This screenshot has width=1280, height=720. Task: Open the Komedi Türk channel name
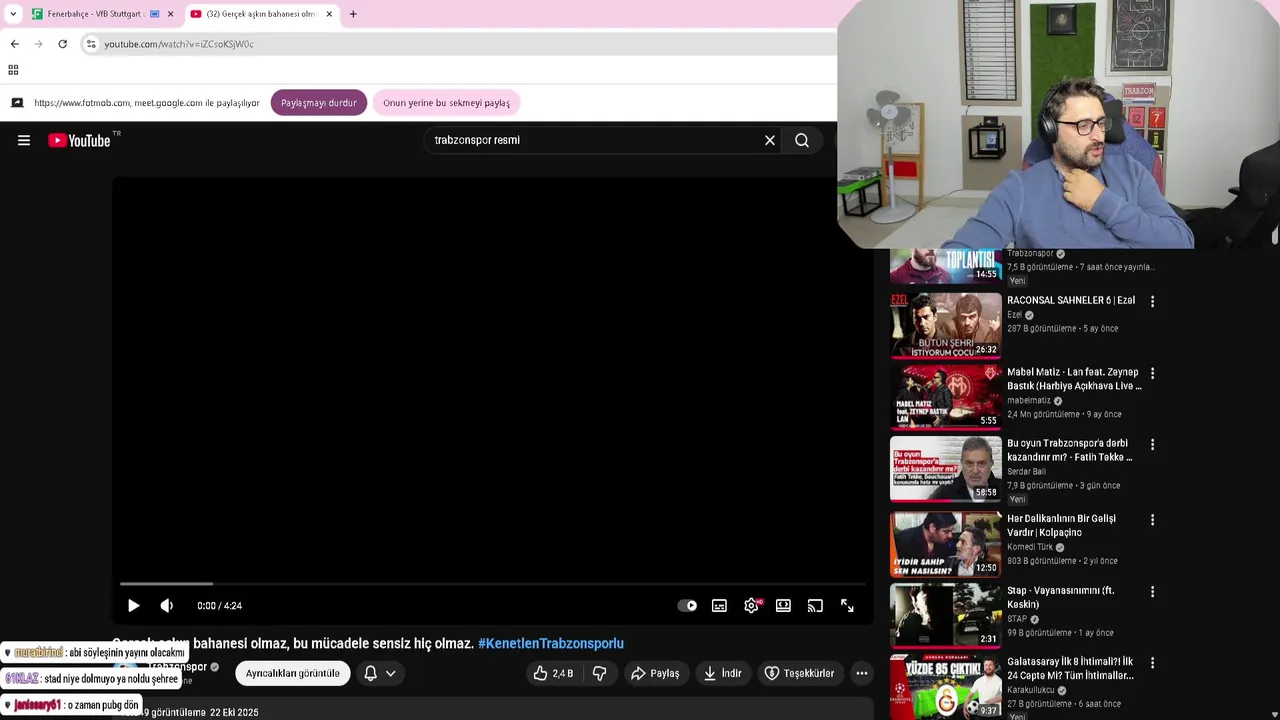pyautogui.click(x=1031, y=547)
